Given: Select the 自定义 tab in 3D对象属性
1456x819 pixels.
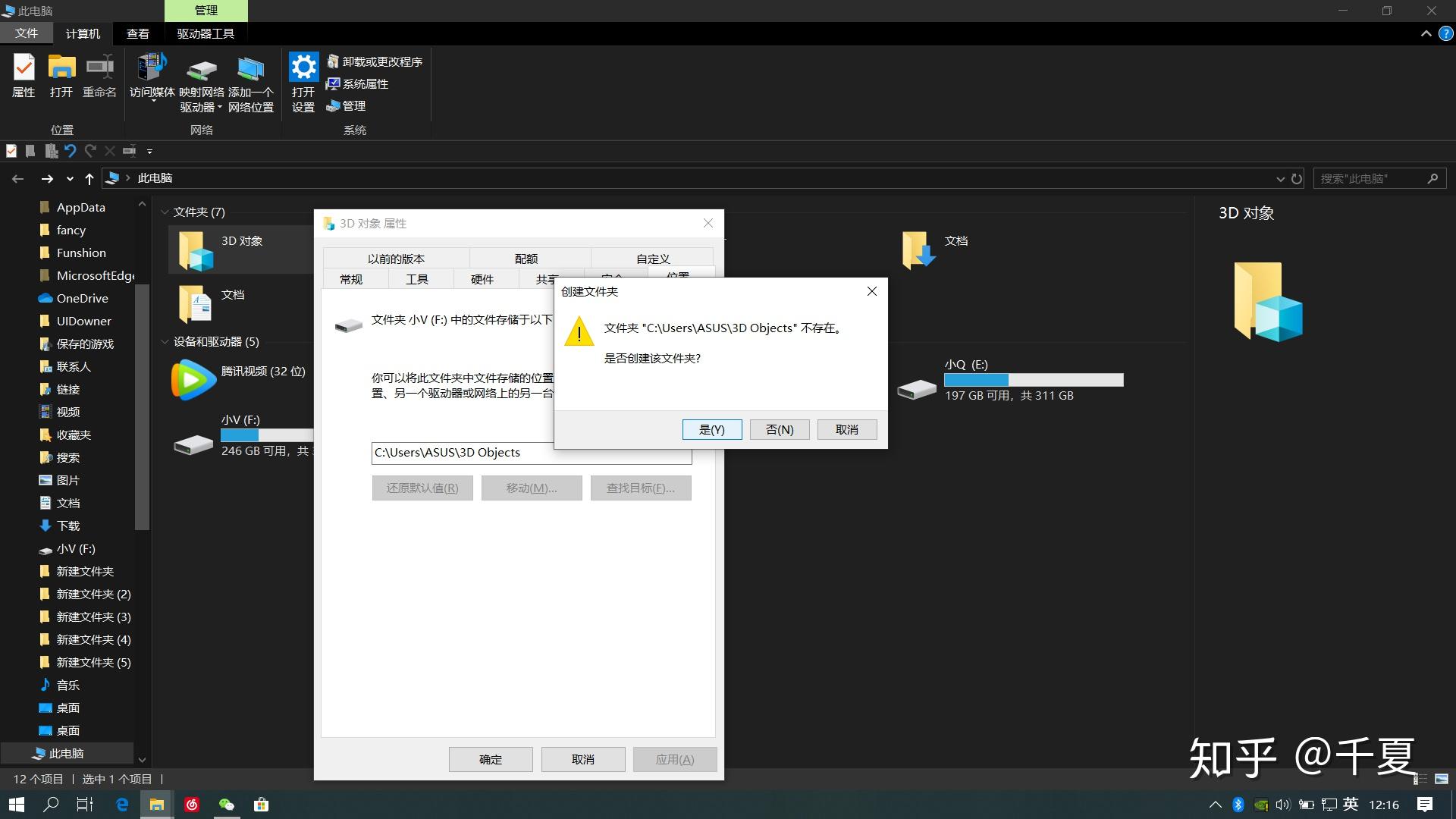Looking at the screenshot, I should point(653,258).
